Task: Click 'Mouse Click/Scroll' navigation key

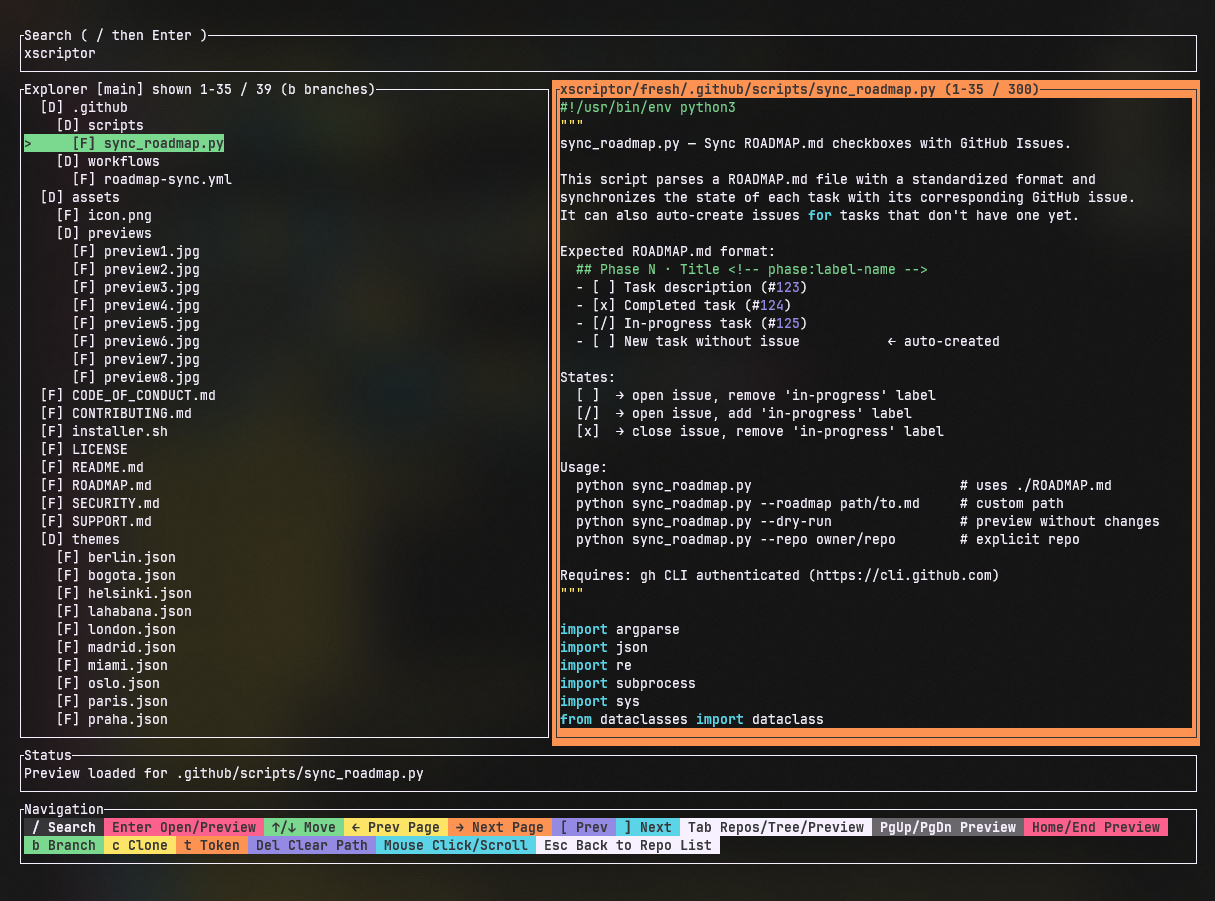Action: point(456,845)
